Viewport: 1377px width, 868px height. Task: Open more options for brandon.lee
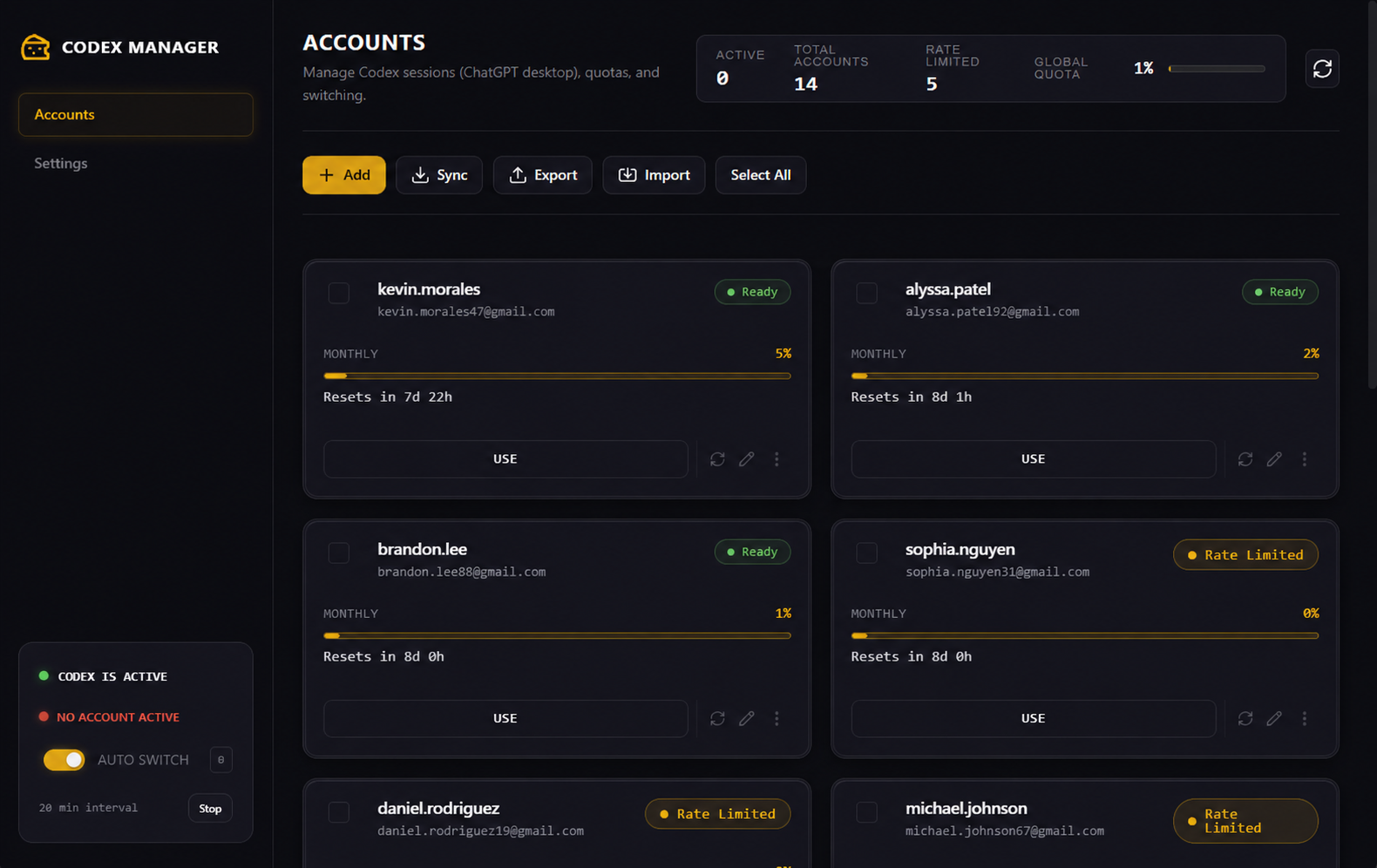pos(777,719)
